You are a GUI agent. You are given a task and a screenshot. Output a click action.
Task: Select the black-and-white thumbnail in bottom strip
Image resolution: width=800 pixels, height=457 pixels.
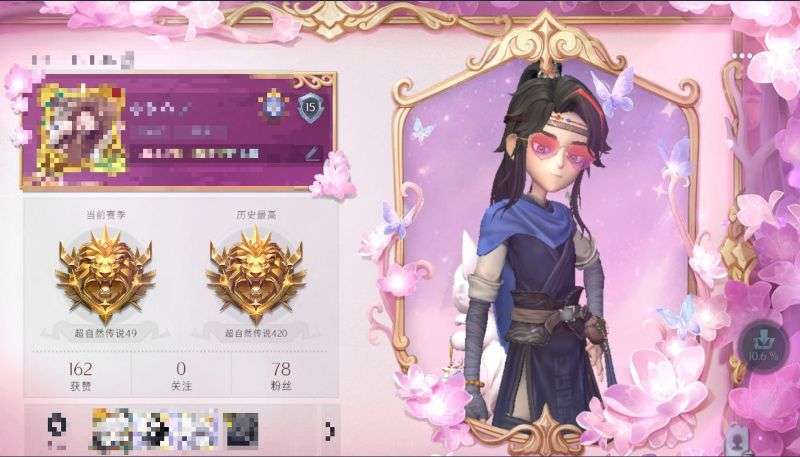[x=155, y=430]
